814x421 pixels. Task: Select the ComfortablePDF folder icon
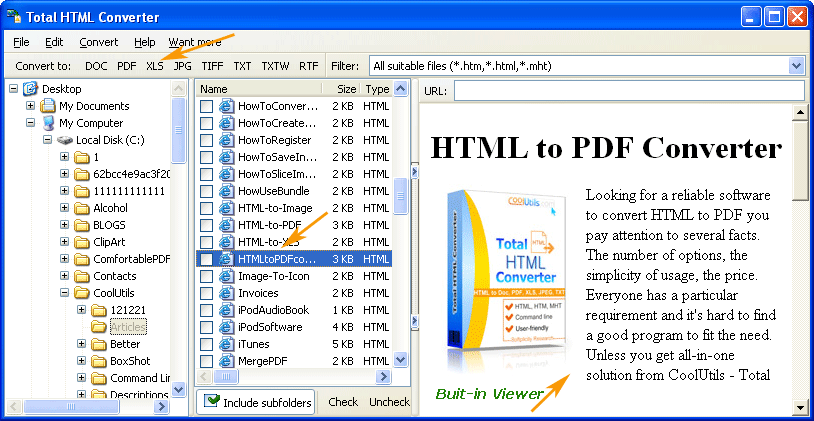(82, 260)
